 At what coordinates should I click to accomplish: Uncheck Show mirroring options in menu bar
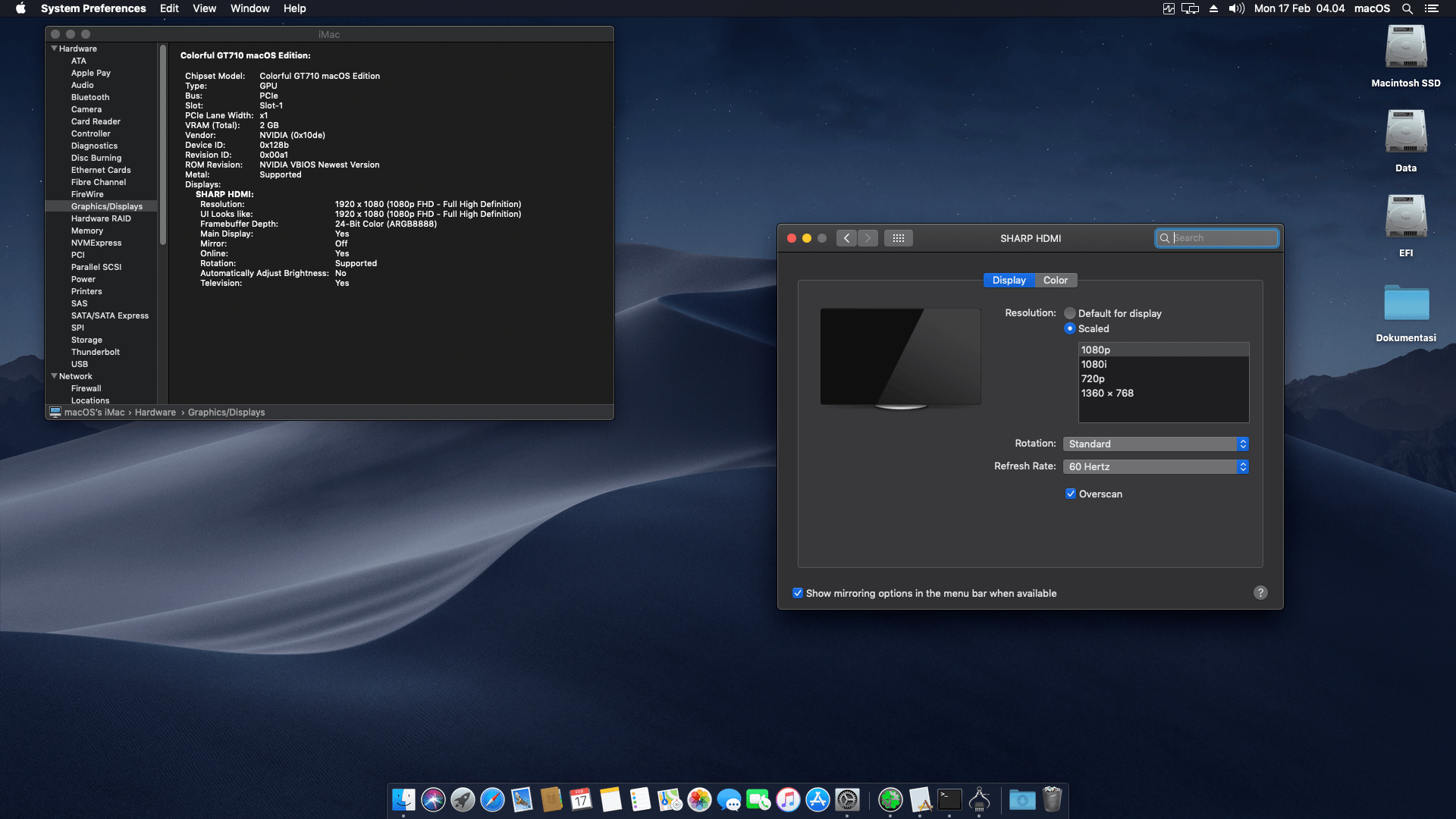pos(798,593)
